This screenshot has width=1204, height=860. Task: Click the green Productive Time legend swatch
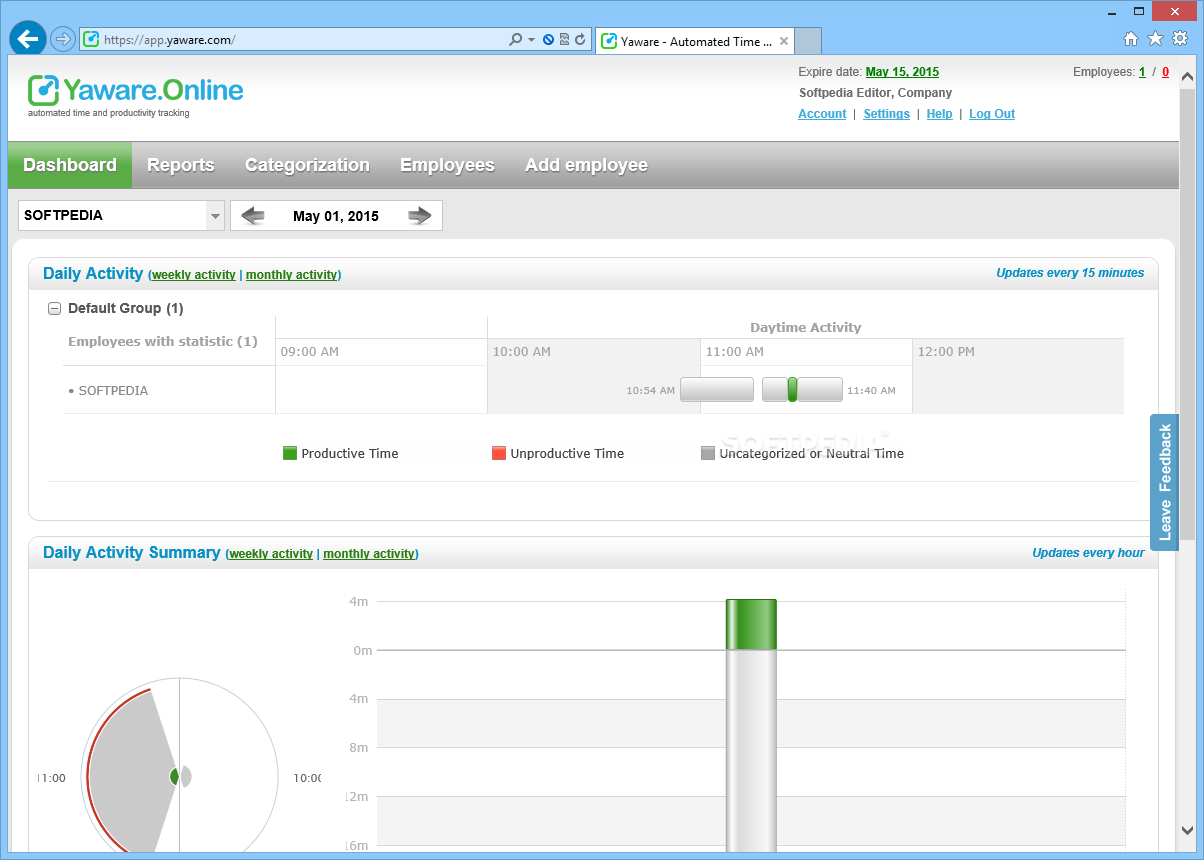(x=290, y=453)
